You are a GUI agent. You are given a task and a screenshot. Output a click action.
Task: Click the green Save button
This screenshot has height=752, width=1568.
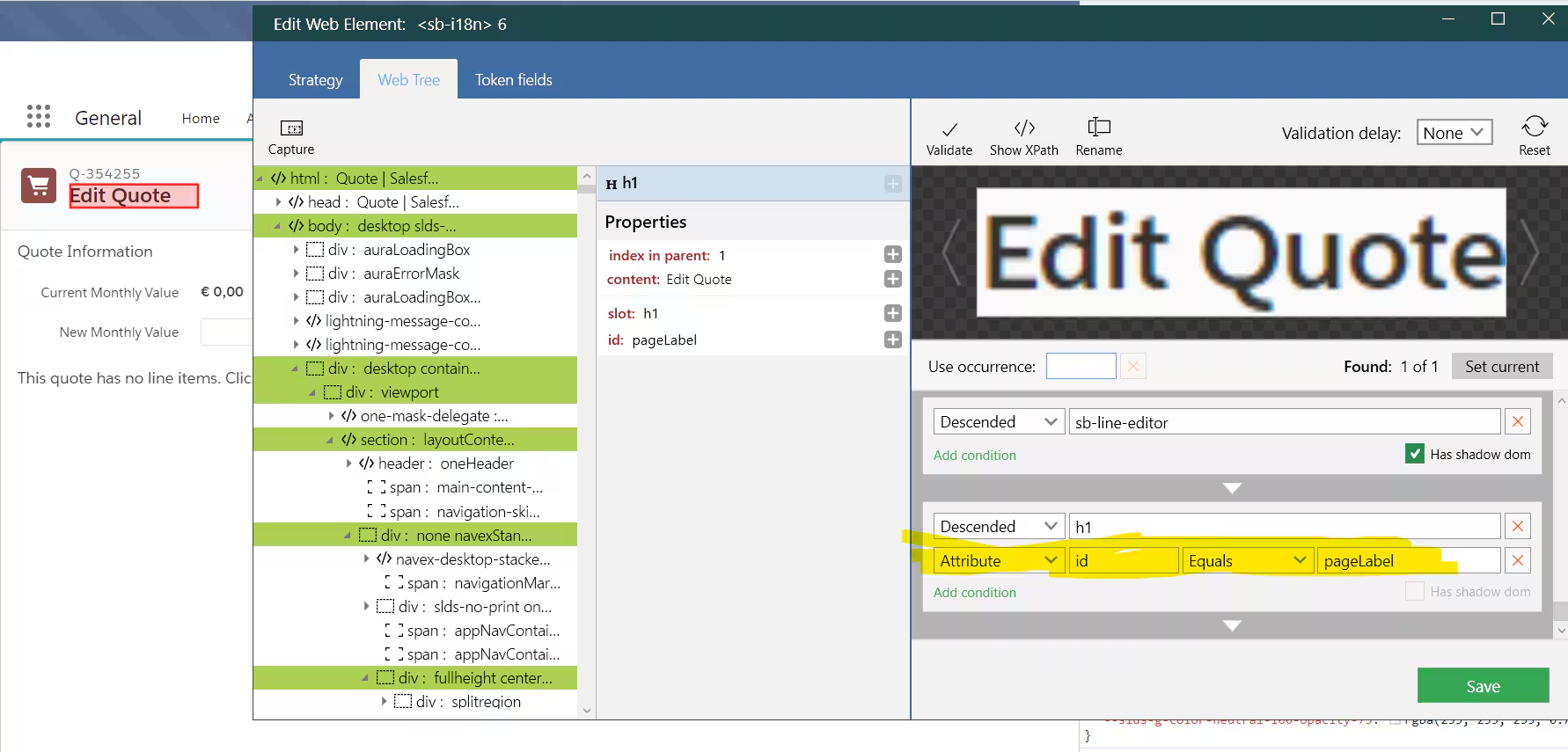coord(1482,686)
